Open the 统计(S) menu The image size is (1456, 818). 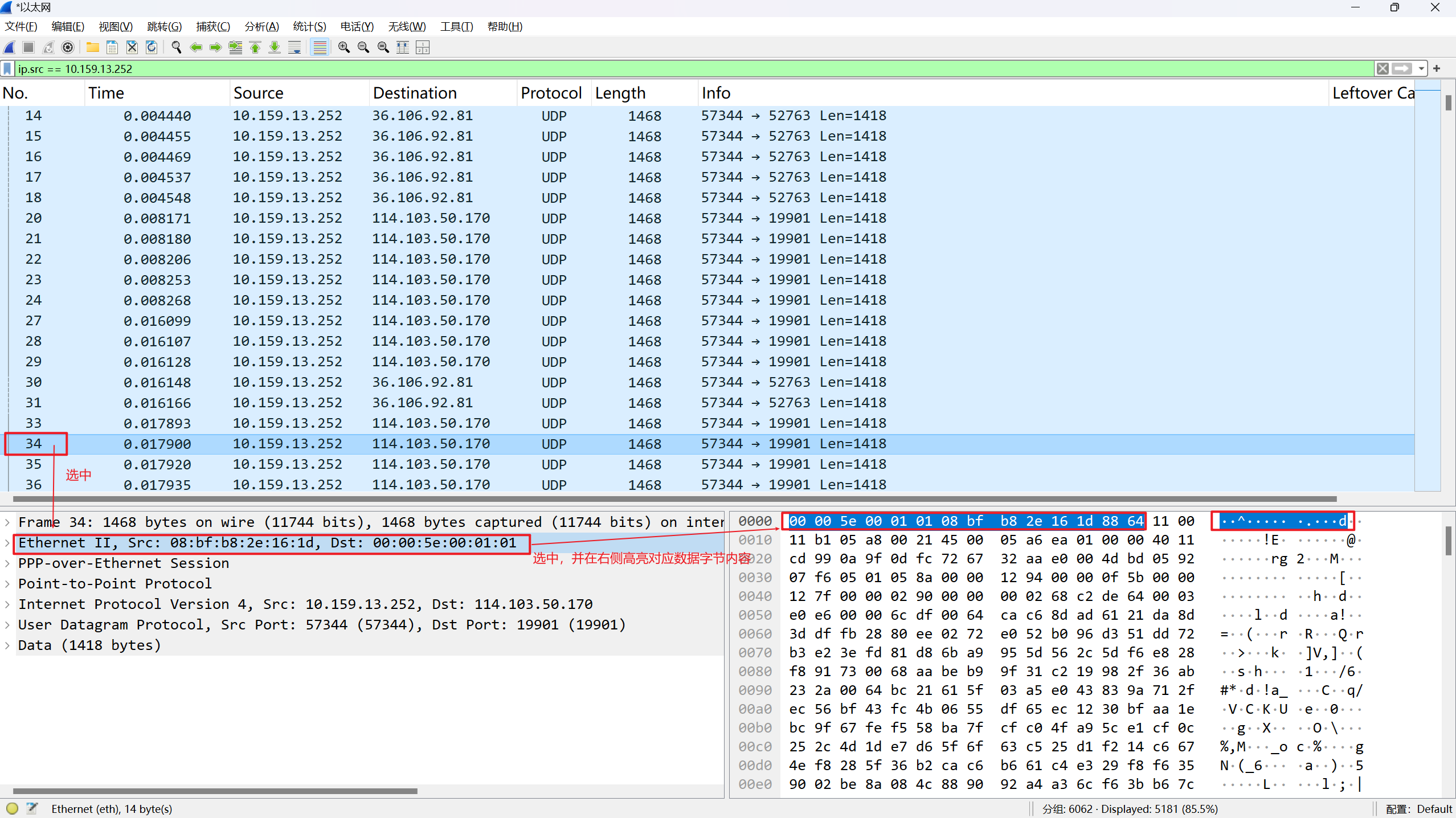pos(309,27)
